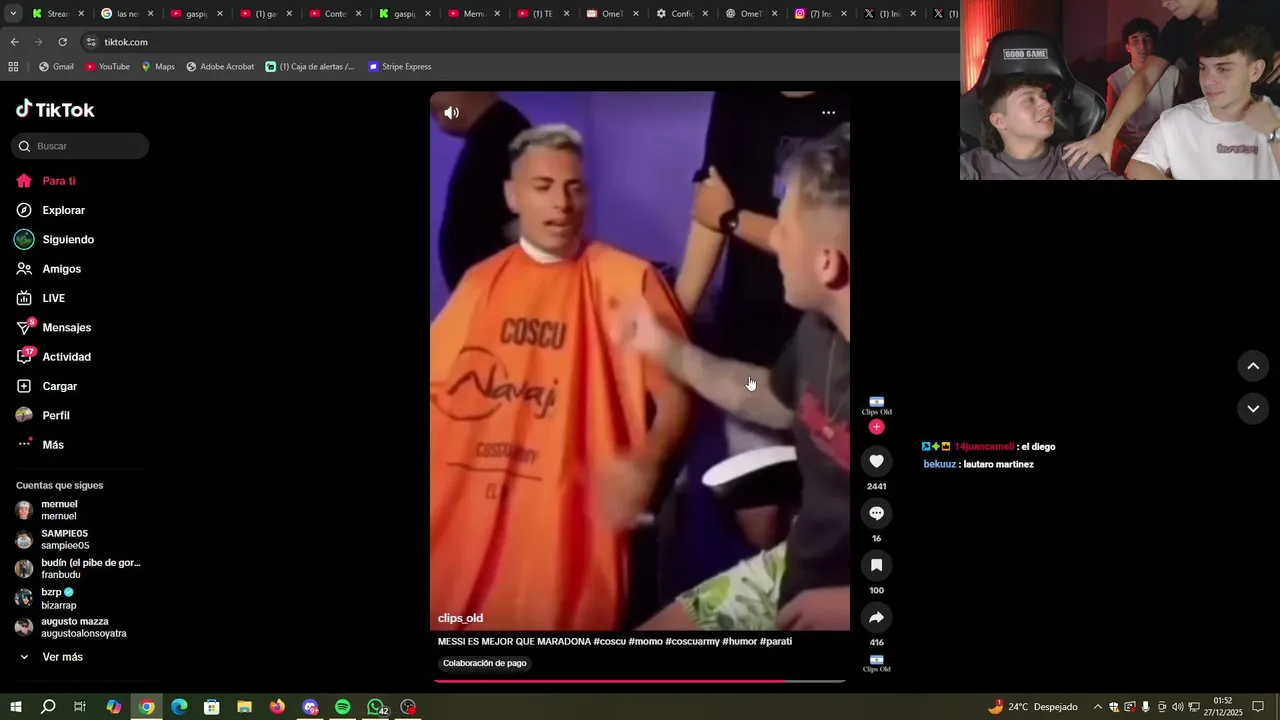Expand followed accounts with Ver más
Screen dimensions: 1280x720
pyautogui.click(x=52, y=657)
